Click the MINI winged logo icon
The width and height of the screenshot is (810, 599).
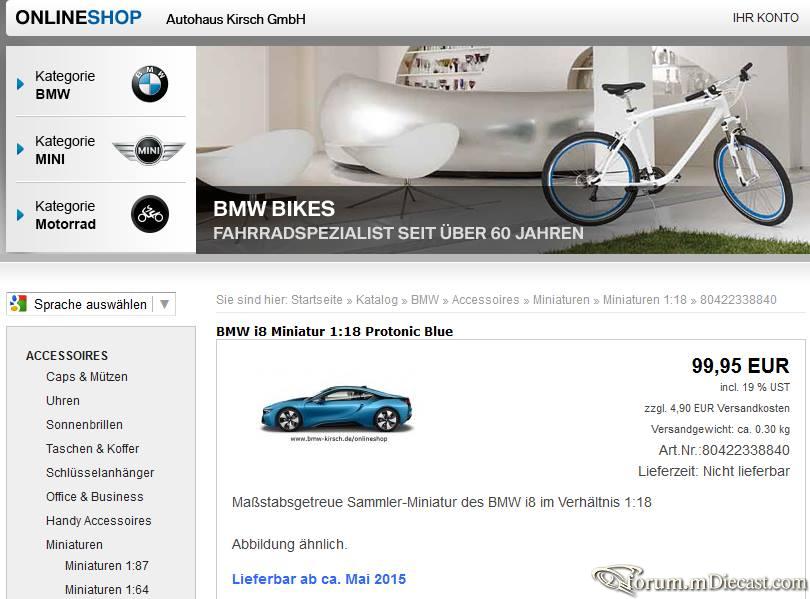[x=149, y=150]
